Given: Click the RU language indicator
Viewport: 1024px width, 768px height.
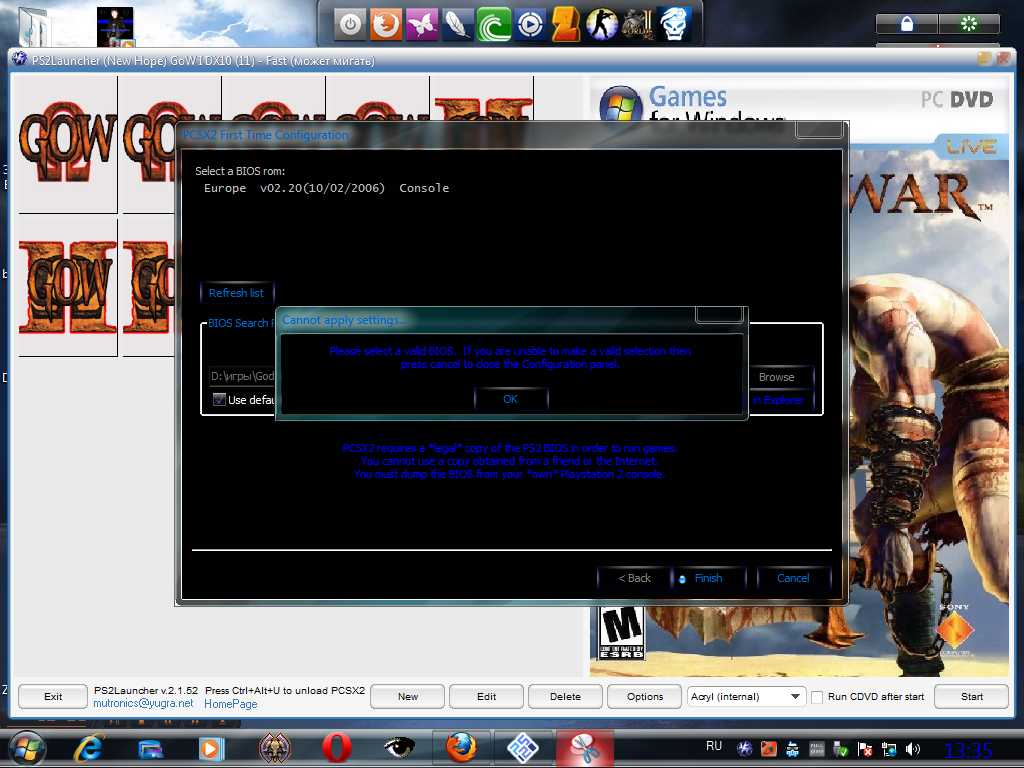Looking at the screenshot, I should (714, 746).
